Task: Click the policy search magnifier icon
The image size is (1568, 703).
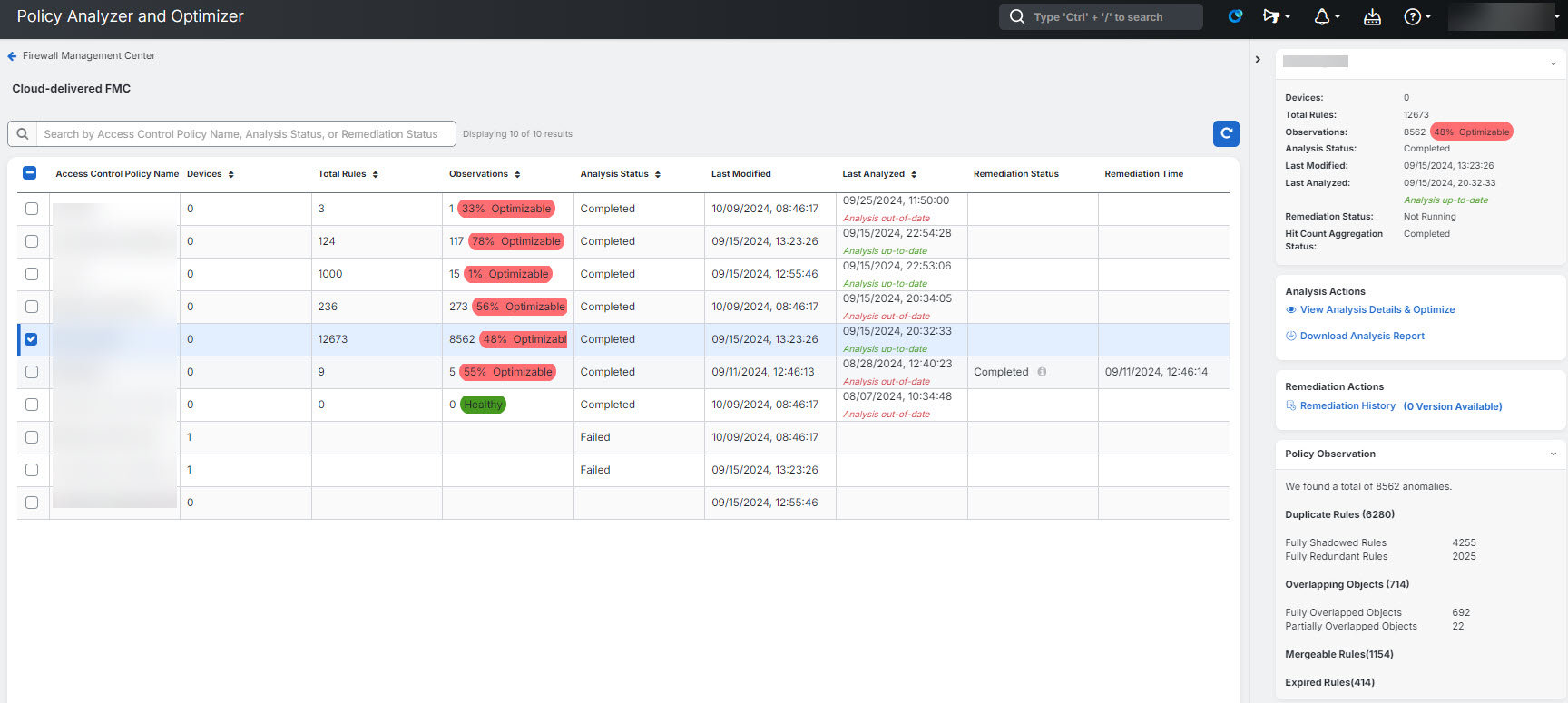Action: (23, 133)
